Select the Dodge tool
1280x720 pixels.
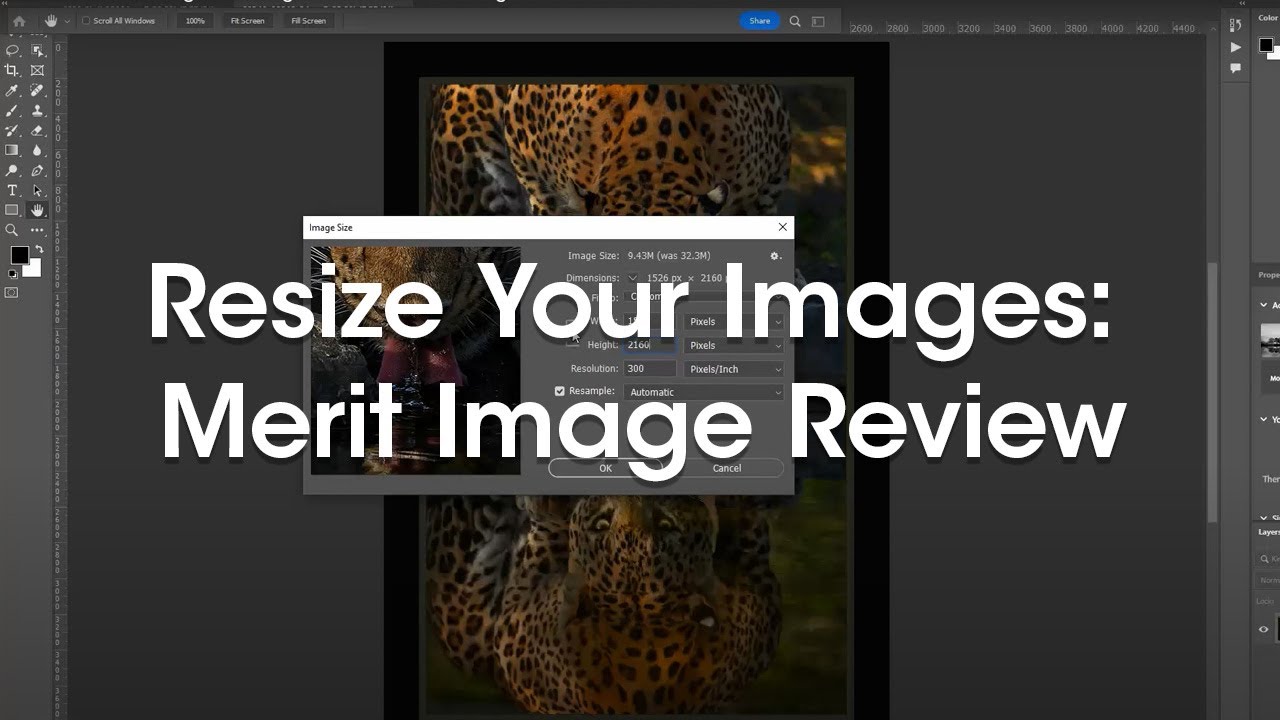tap(12, 170)
